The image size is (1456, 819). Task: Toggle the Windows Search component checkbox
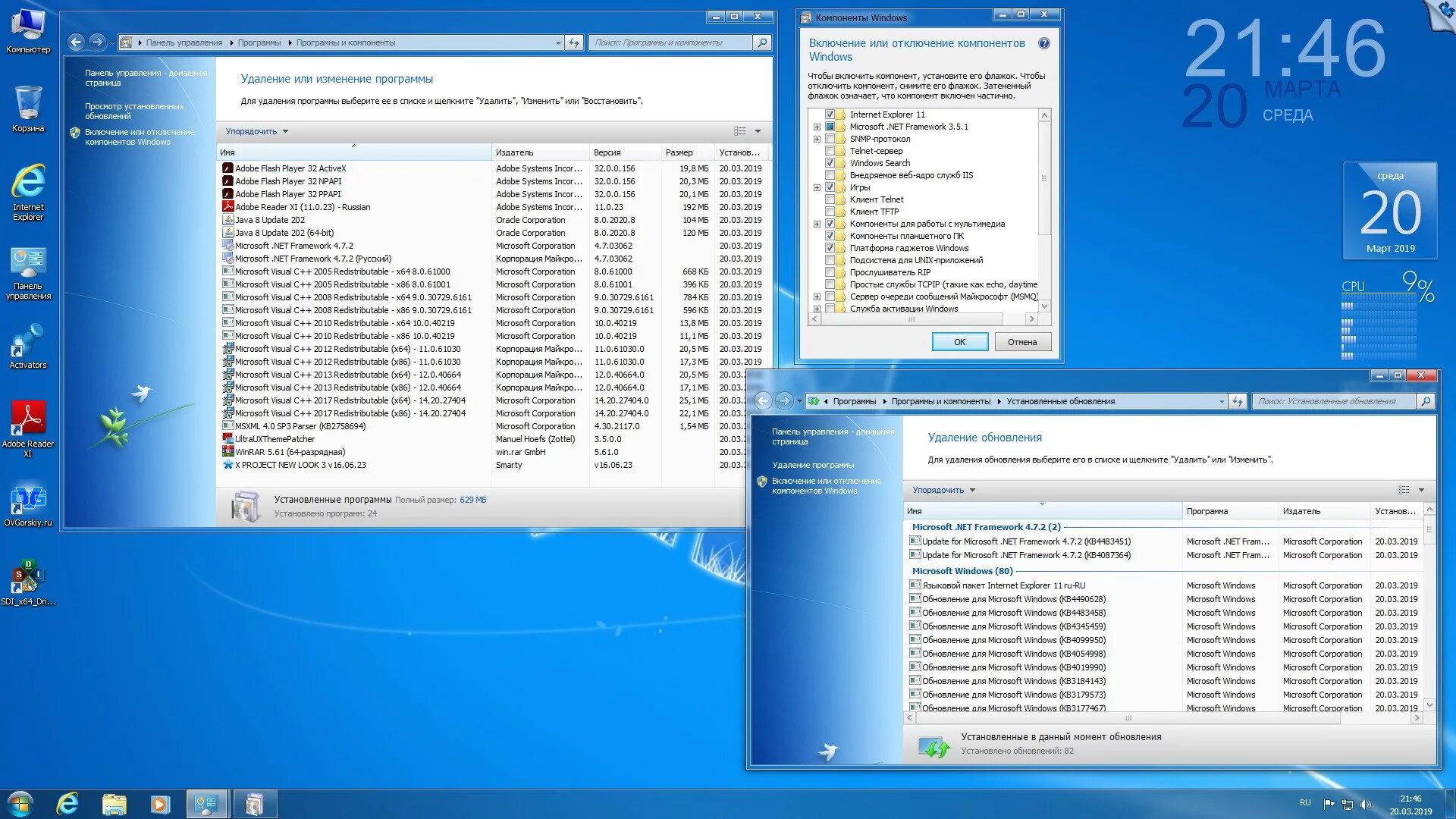coord(830,163)
